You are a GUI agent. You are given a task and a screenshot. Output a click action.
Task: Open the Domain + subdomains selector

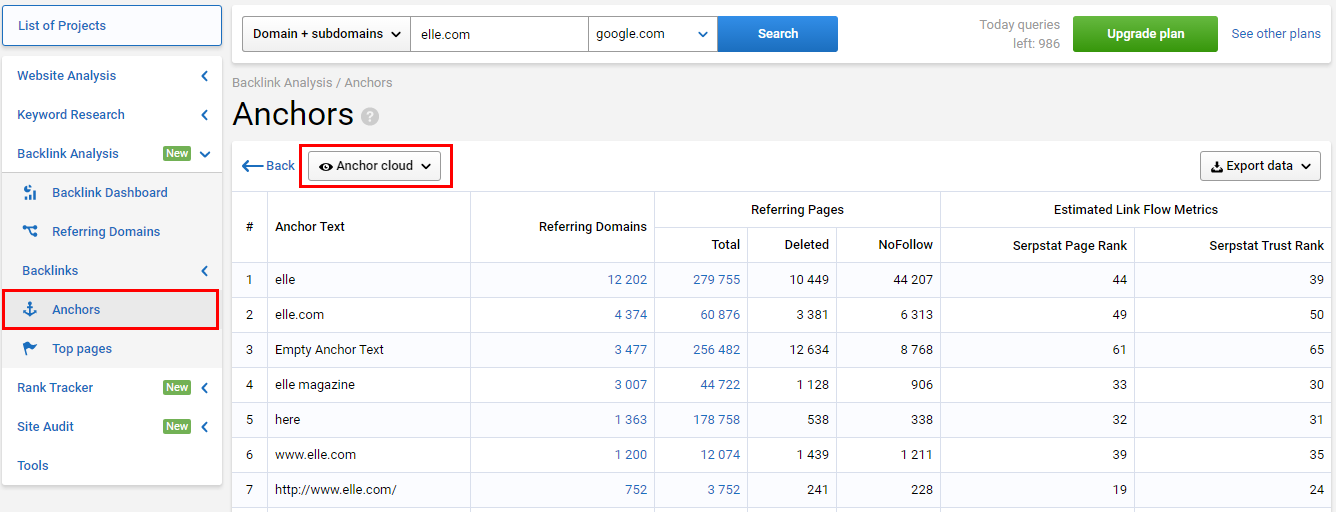[326, 34]
